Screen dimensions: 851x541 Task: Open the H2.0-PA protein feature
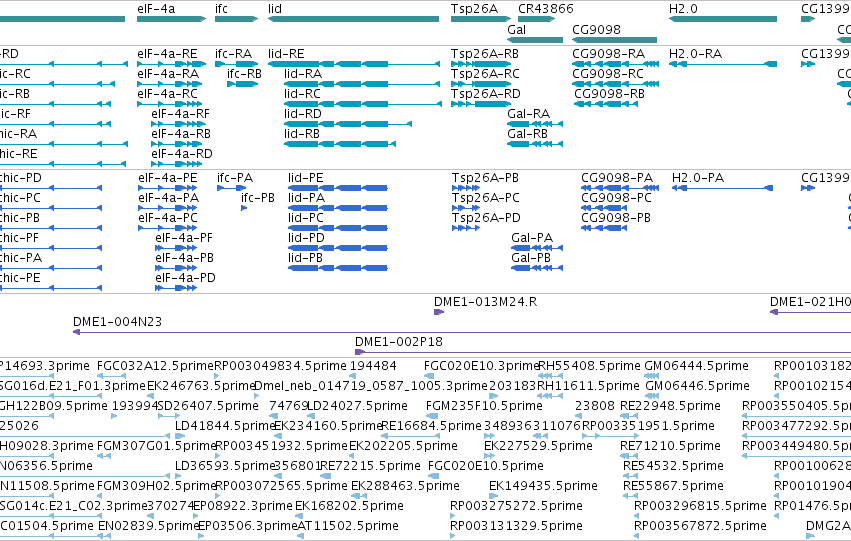pyautogui.click(x=722, y=188)
